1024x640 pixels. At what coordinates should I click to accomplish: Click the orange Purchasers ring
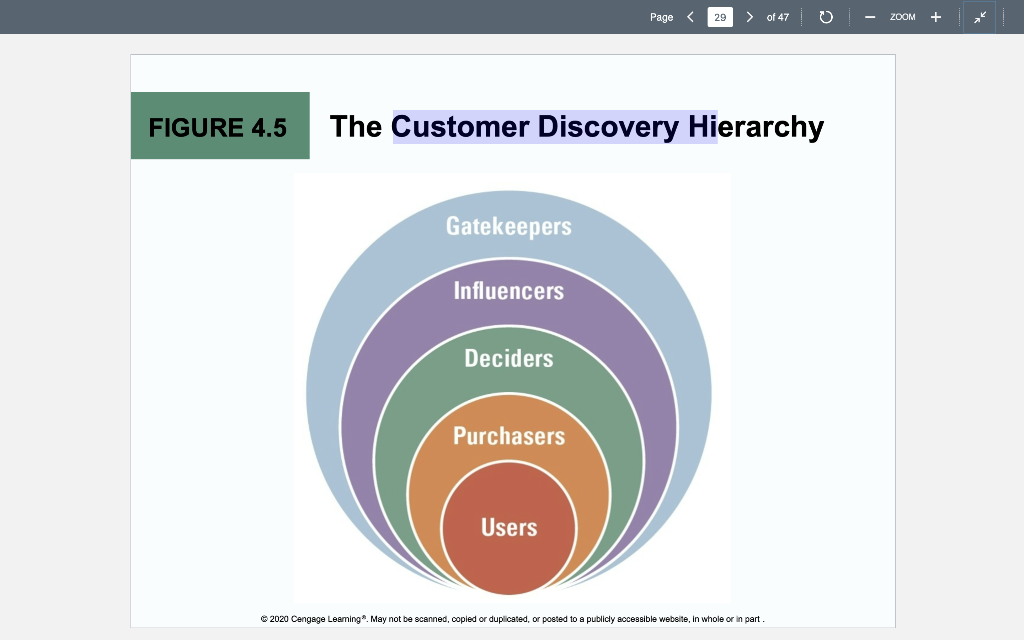(x=509, y=435)
